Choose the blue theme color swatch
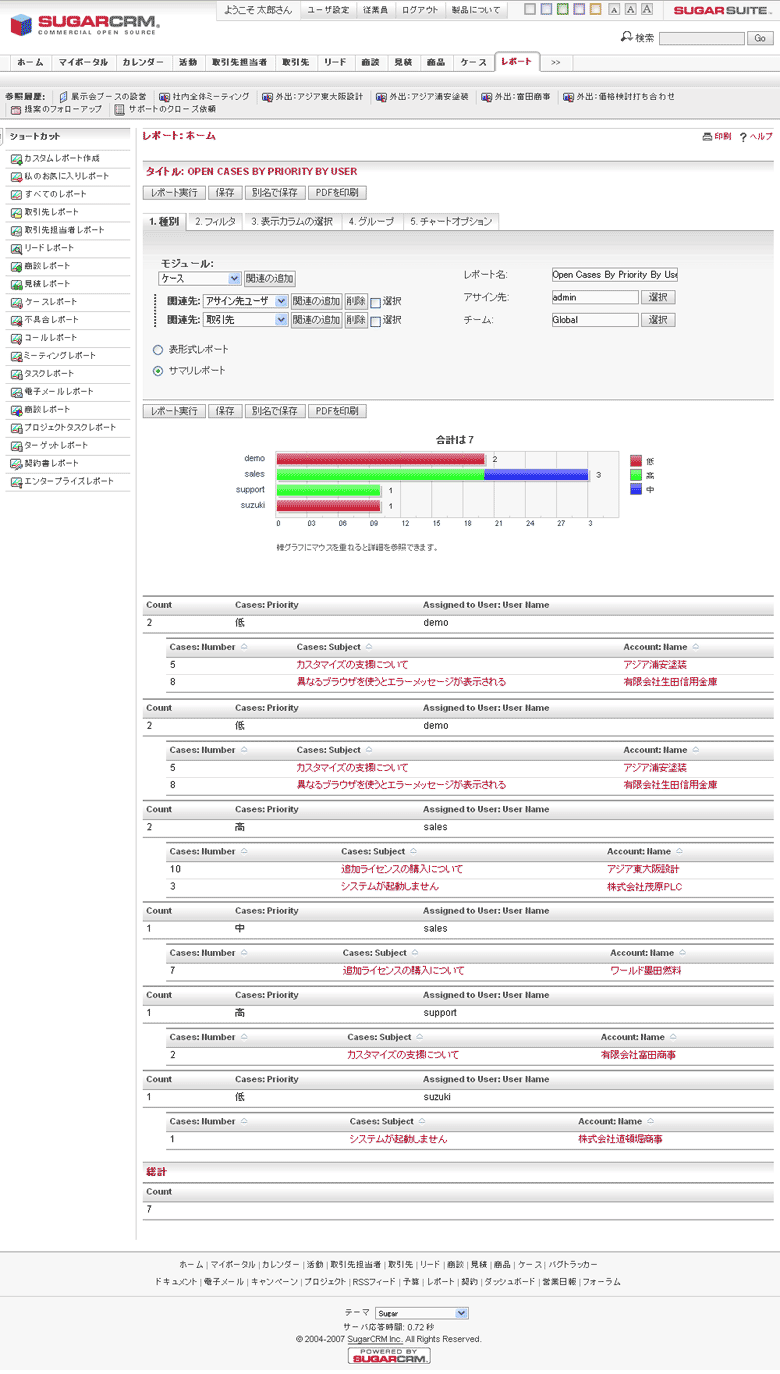 [x=545, y=9]
